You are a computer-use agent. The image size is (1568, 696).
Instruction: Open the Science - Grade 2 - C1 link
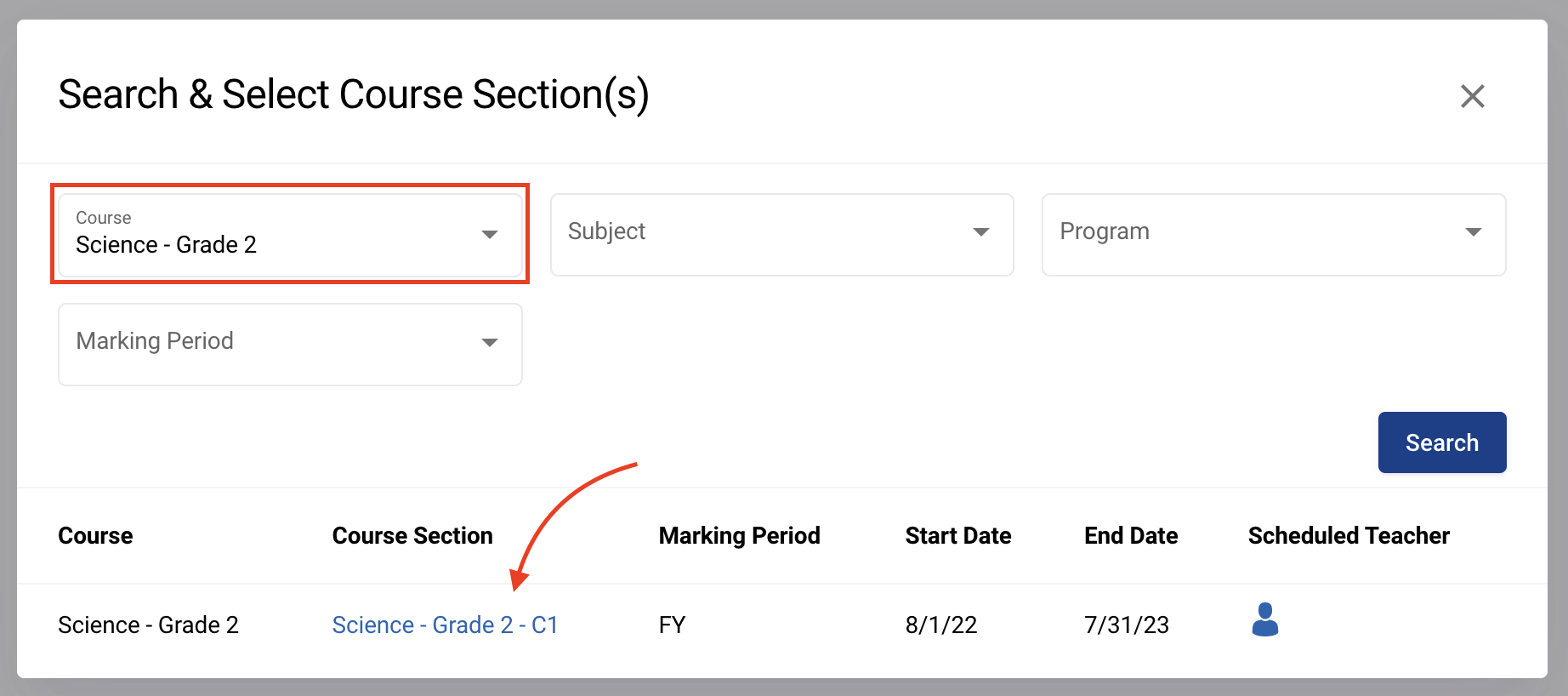(x=445, y=625)
